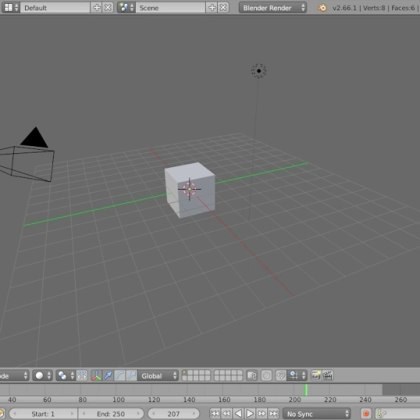Toggle proportional editing mode button
This screenshot has height=420, width=420.
266,376
